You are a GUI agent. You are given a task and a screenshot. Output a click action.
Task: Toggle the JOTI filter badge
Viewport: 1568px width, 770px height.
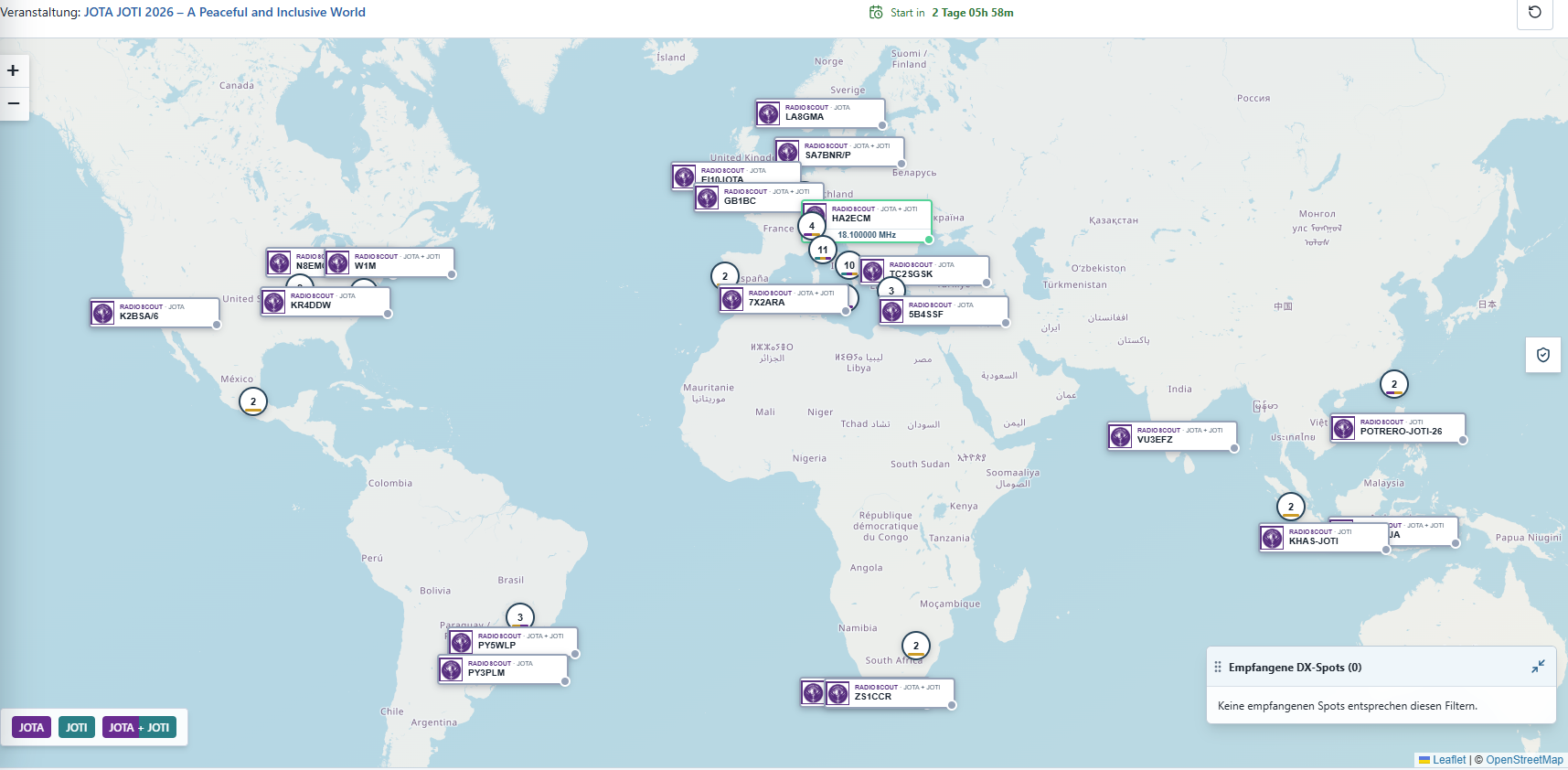pos(77,728)
